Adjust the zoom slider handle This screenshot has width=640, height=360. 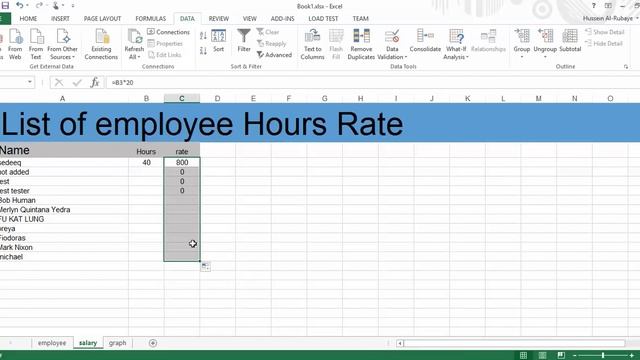click(603, 356)
